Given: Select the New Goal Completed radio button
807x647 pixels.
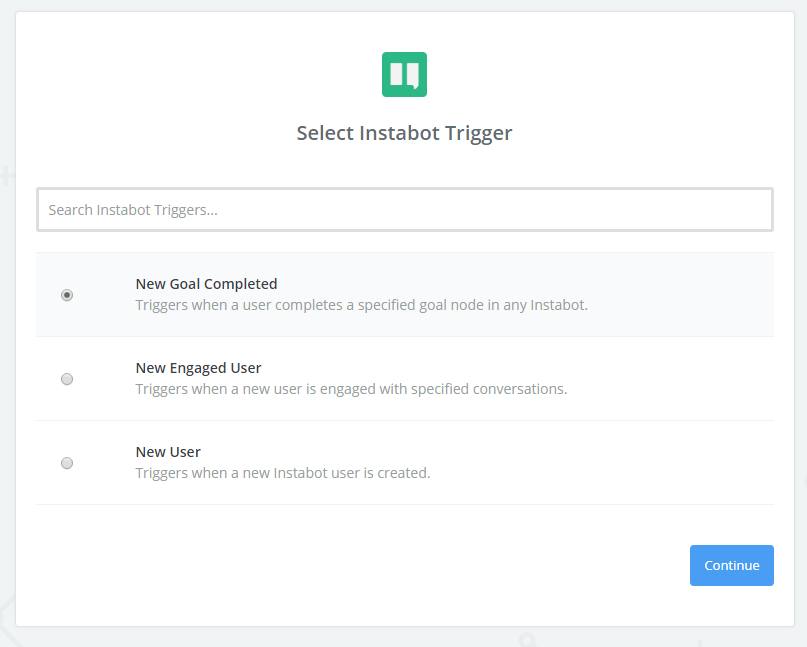Looking at the screenshot, I should (67, 295).
